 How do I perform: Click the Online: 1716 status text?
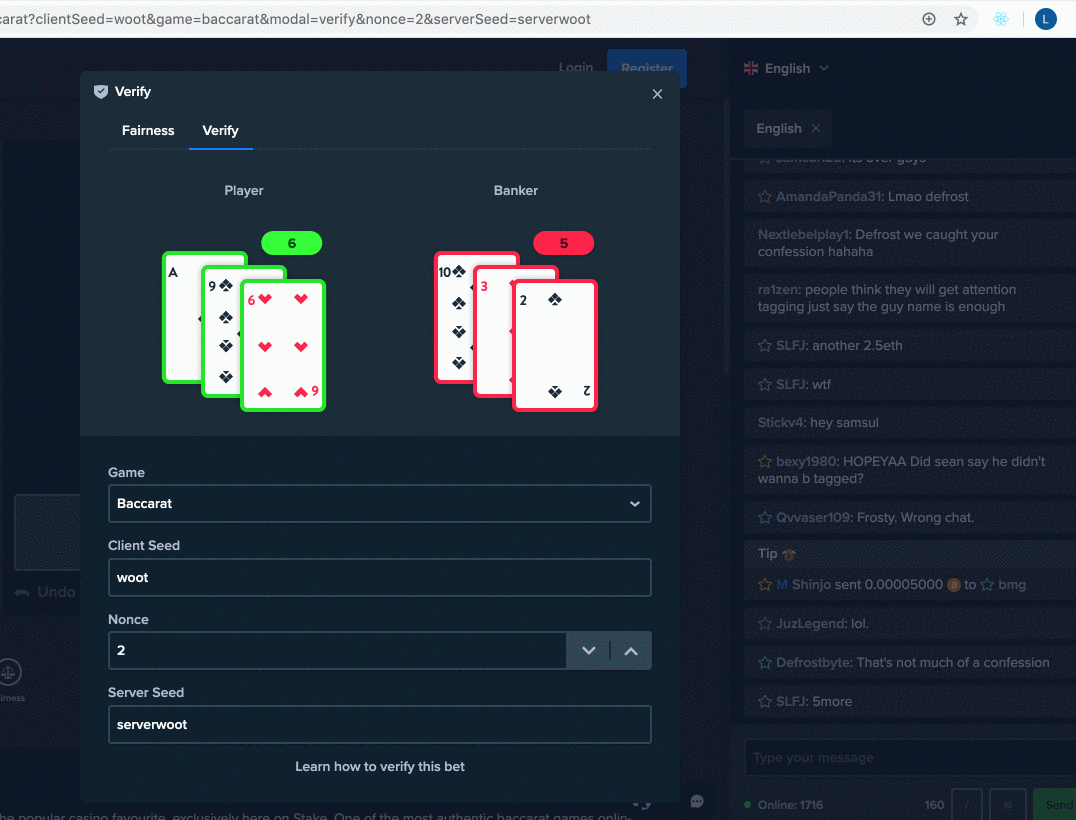pos(790,805)
